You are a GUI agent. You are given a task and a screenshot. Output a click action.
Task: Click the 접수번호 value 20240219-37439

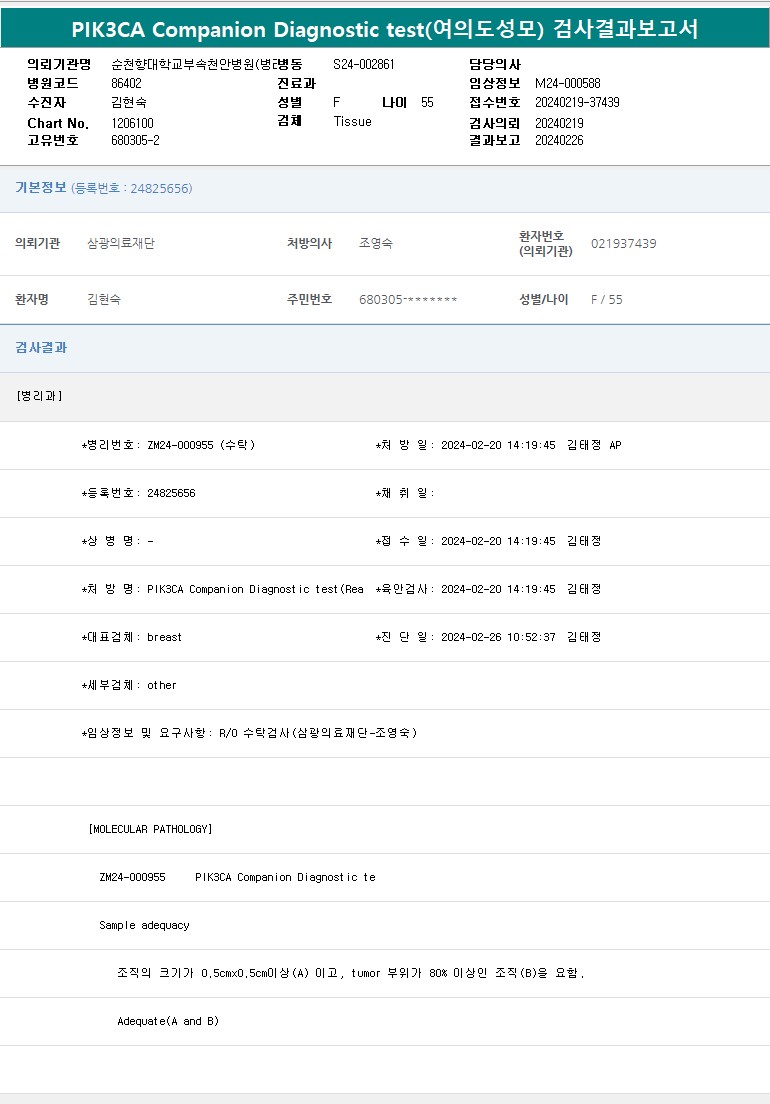[x=577, y=103]
